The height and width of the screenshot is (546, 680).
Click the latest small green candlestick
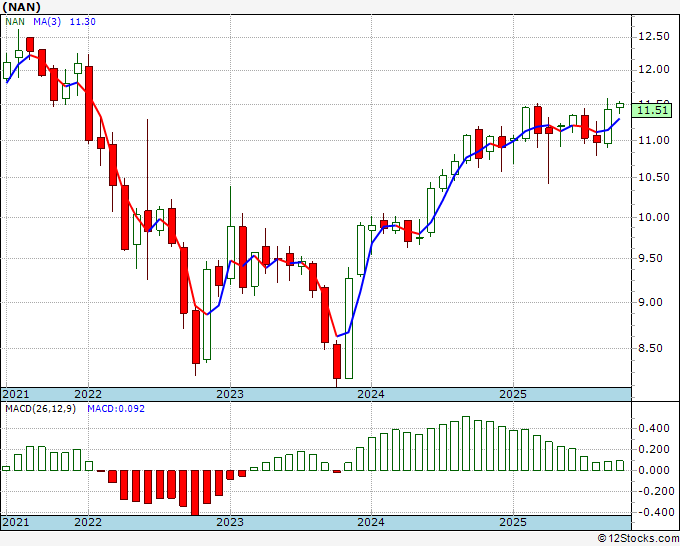(x=620, y=105)
